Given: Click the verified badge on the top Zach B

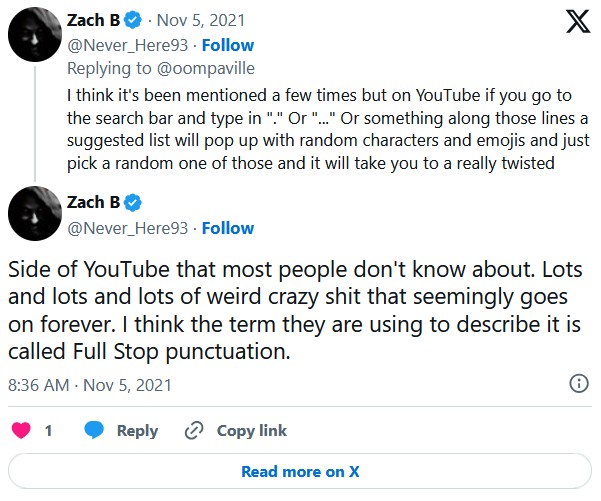Looking at the screenshot, I should tap(131, 20).
